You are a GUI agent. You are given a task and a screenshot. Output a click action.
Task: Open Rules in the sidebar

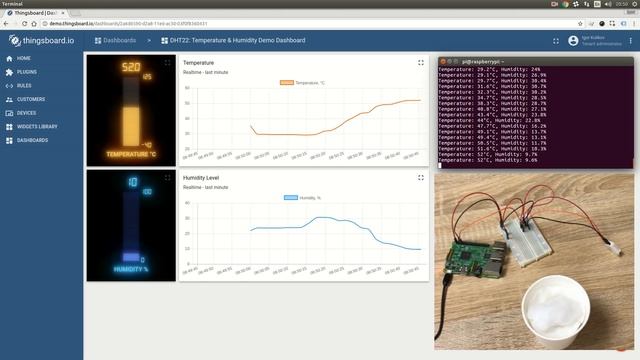click(x=41, y=86)
